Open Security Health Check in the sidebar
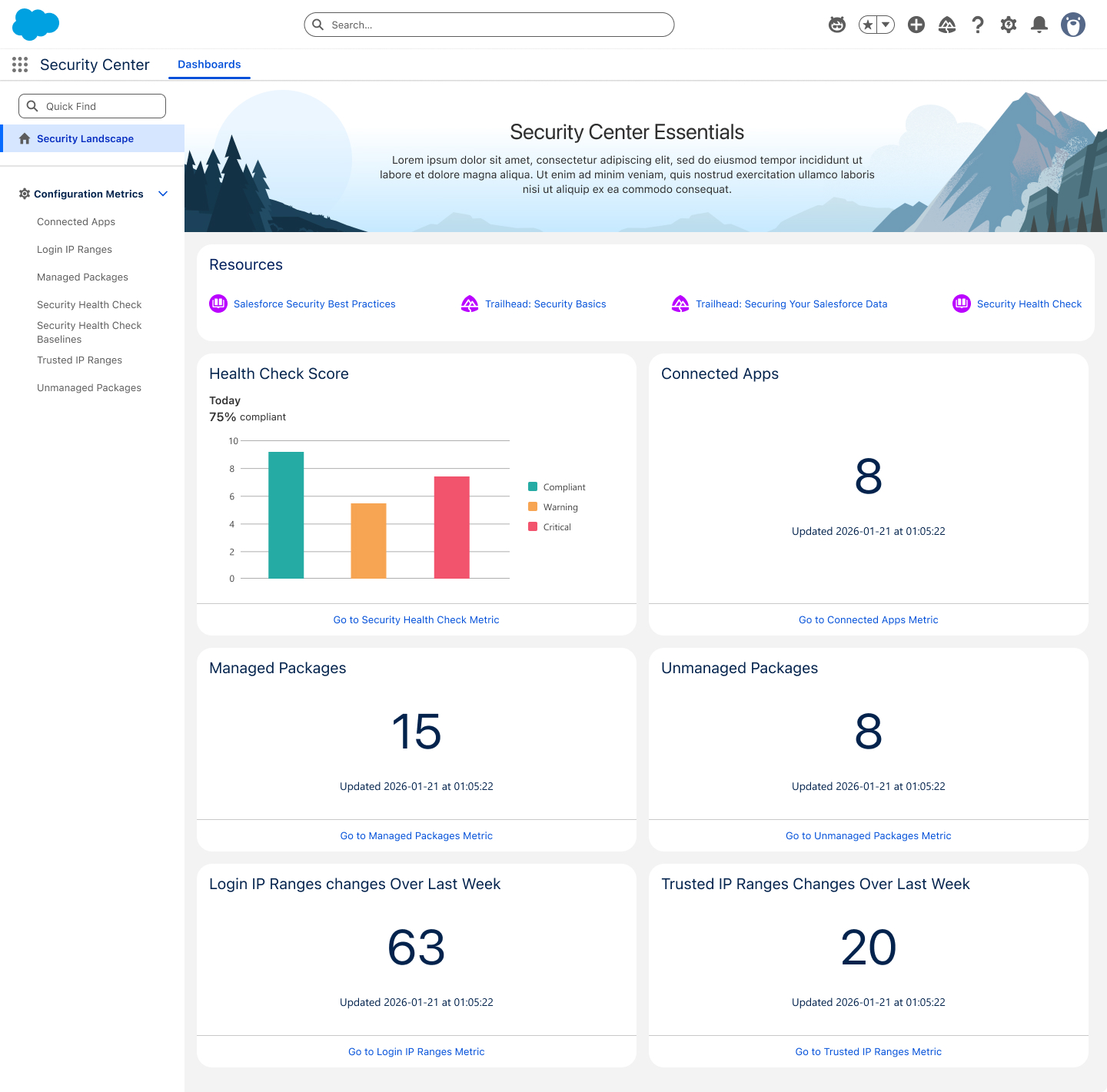1107x1092 pixels. (x=89, y=305)
